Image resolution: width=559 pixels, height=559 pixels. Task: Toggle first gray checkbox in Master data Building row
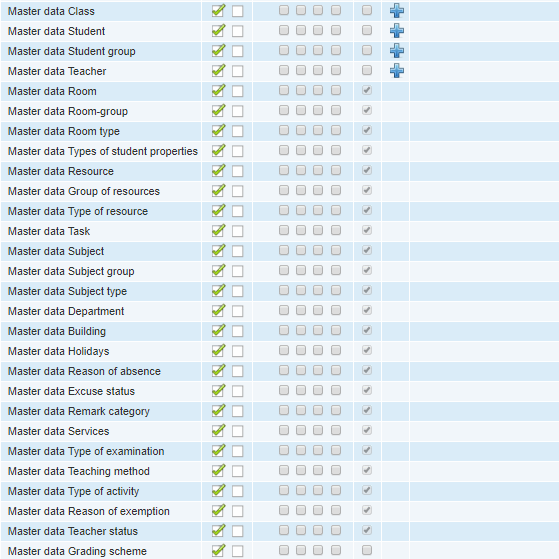(x=284, y=330)
